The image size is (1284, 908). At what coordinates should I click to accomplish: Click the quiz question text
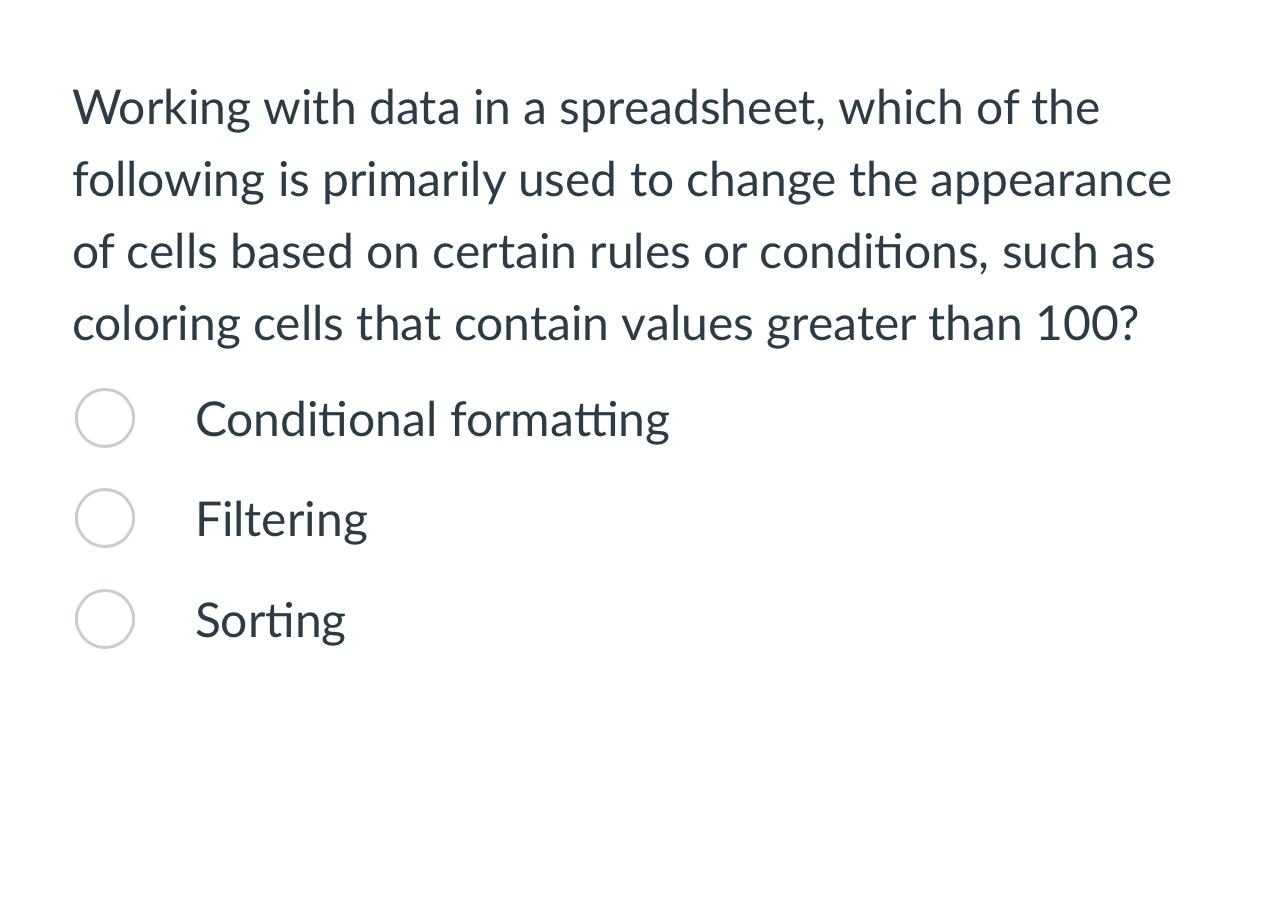pyautogui.click(x=620, y=215)
